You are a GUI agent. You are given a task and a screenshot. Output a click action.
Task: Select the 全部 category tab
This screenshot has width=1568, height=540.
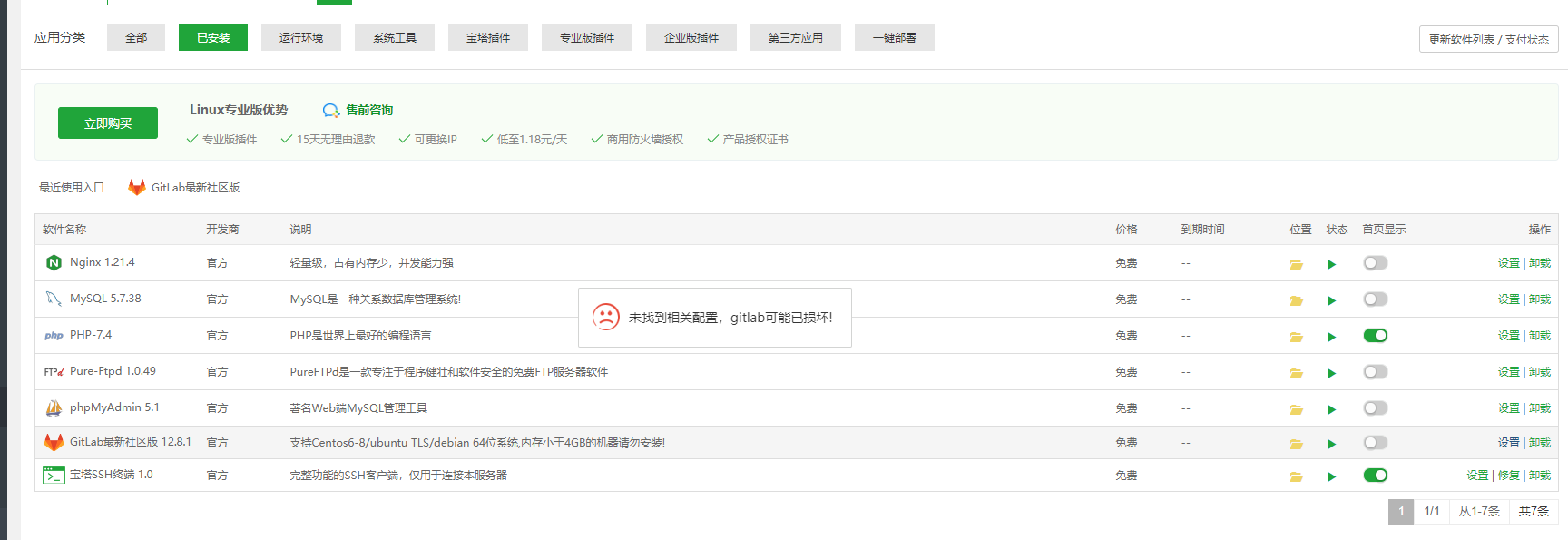(136, 37)
